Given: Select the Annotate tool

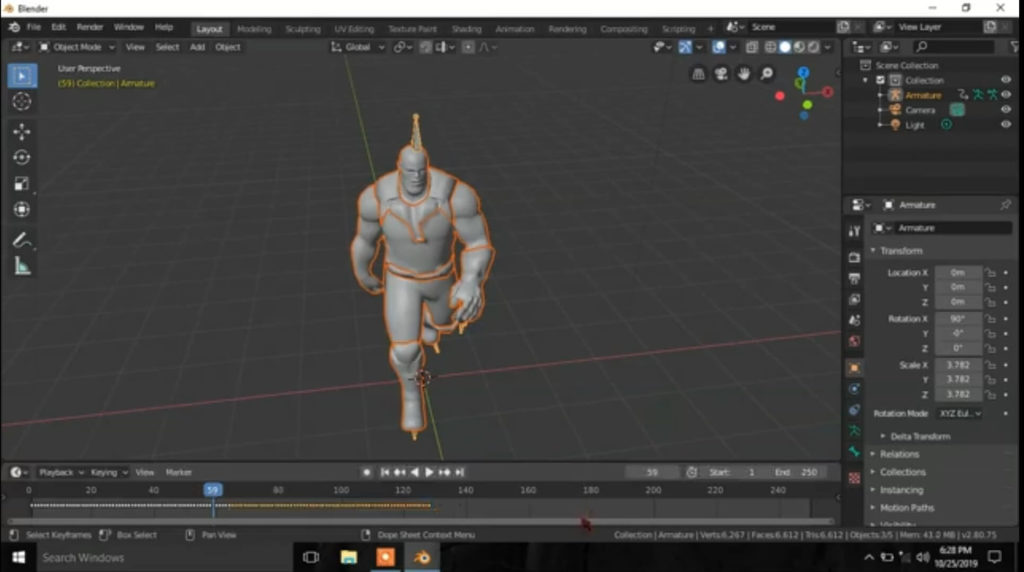Looking at the screenshot, I should [x=22, y=240].
